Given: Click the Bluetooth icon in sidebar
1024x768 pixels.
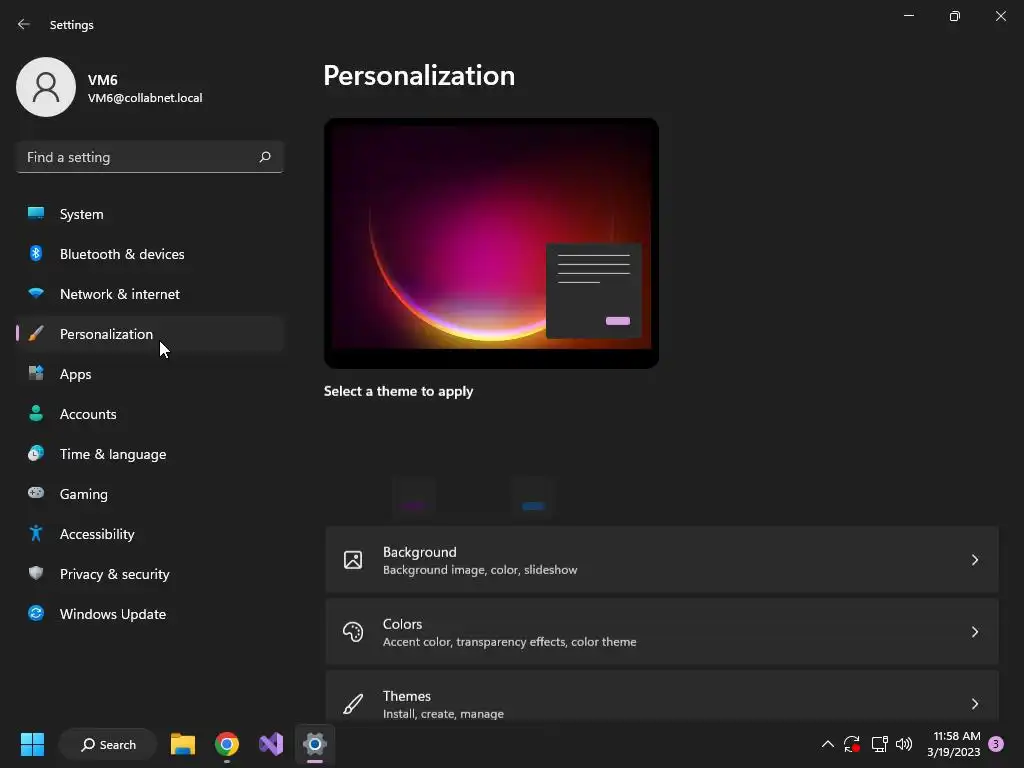Looking at the screenshot, I should click(36, 253).
